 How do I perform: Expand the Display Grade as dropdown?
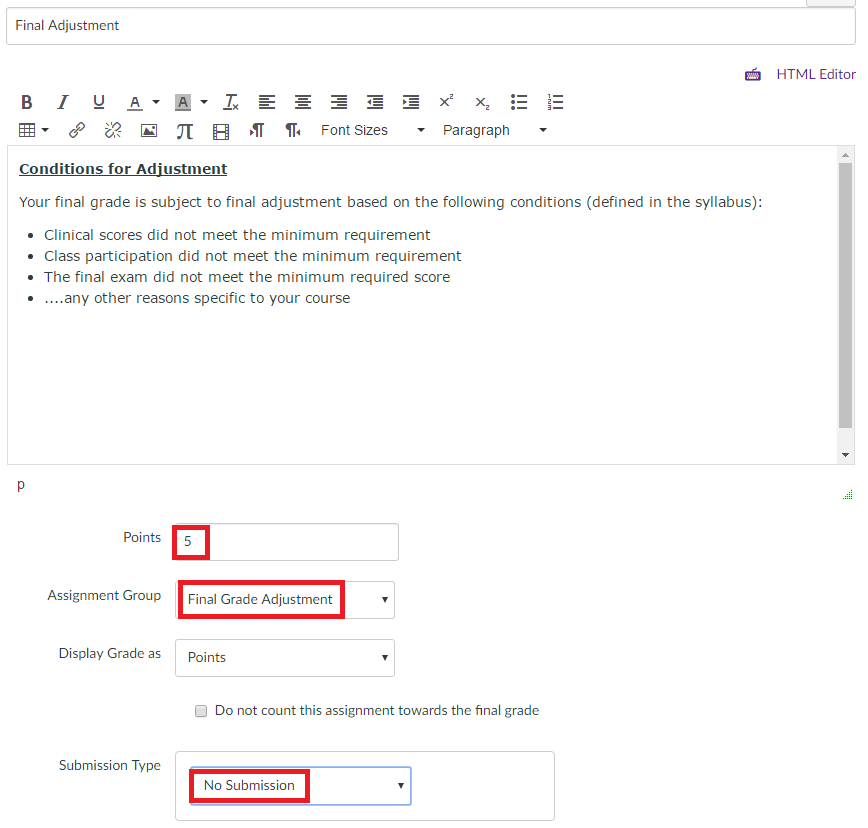(x=285, y=658)
